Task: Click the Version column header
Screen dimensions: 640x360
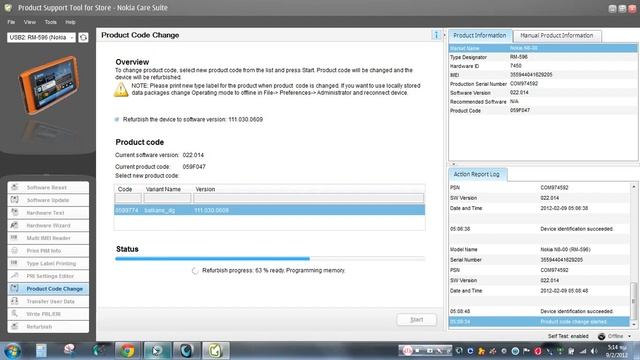Action: [x=205, y=189]
